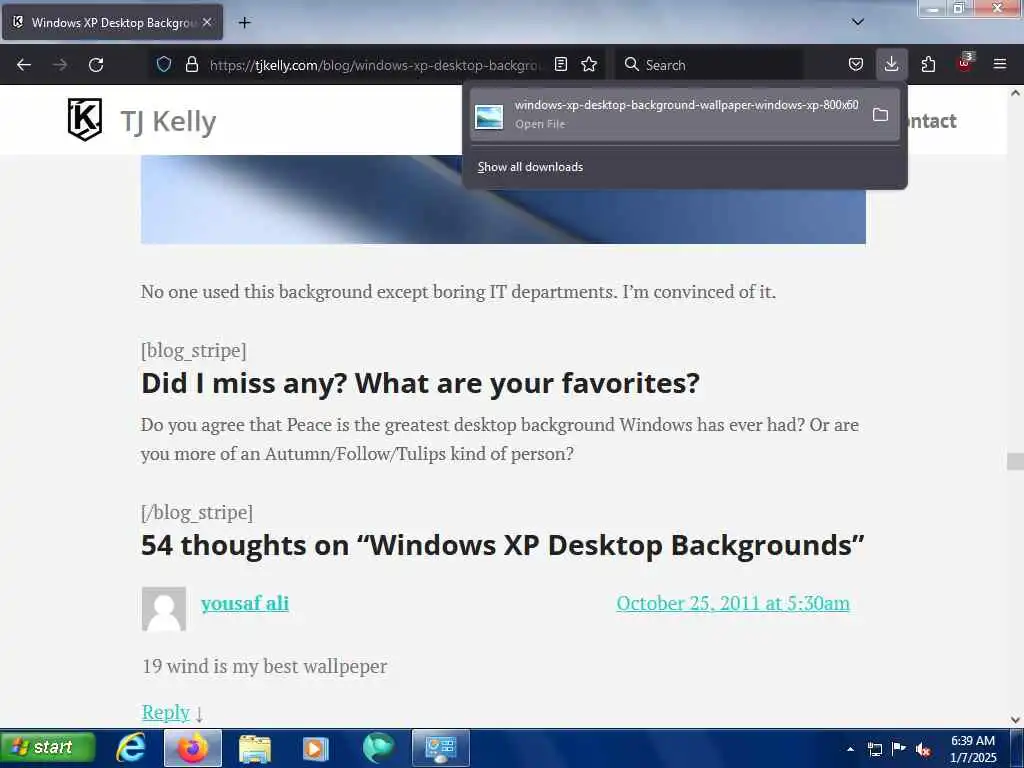Image resolution: width=1024 pixels, height=768 pixels.
Task: Click the network tray icon
Action: (x=875, y=749)
